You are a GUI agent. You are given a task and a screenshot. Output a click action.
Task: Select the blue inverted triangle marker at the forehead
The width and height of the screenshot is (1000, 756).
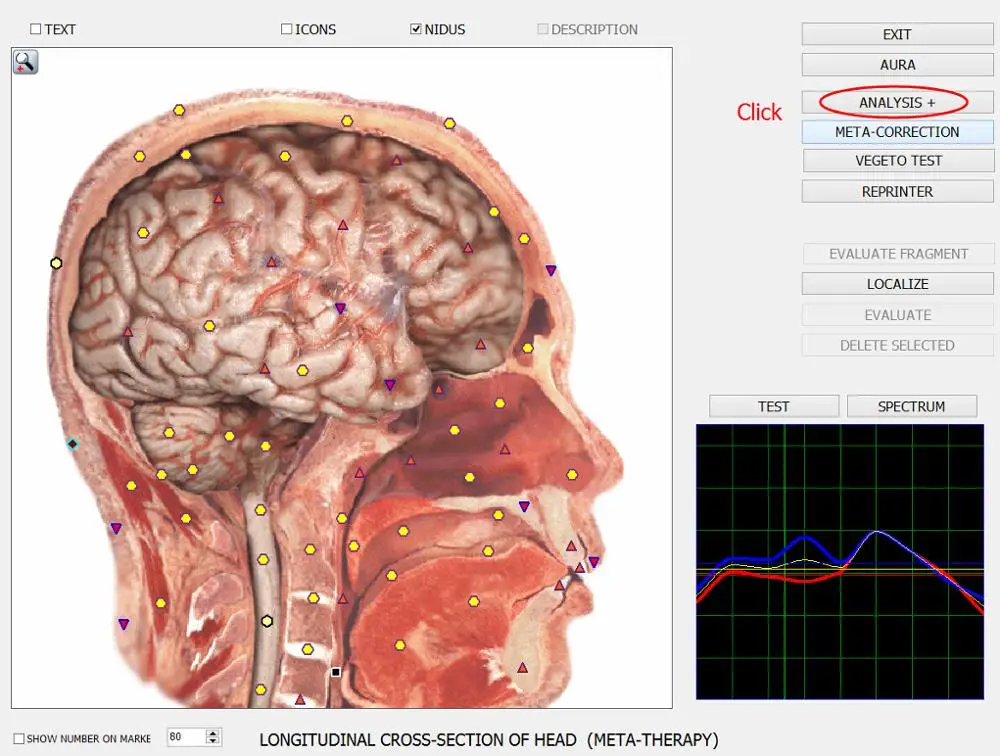[x=551, y=270]
